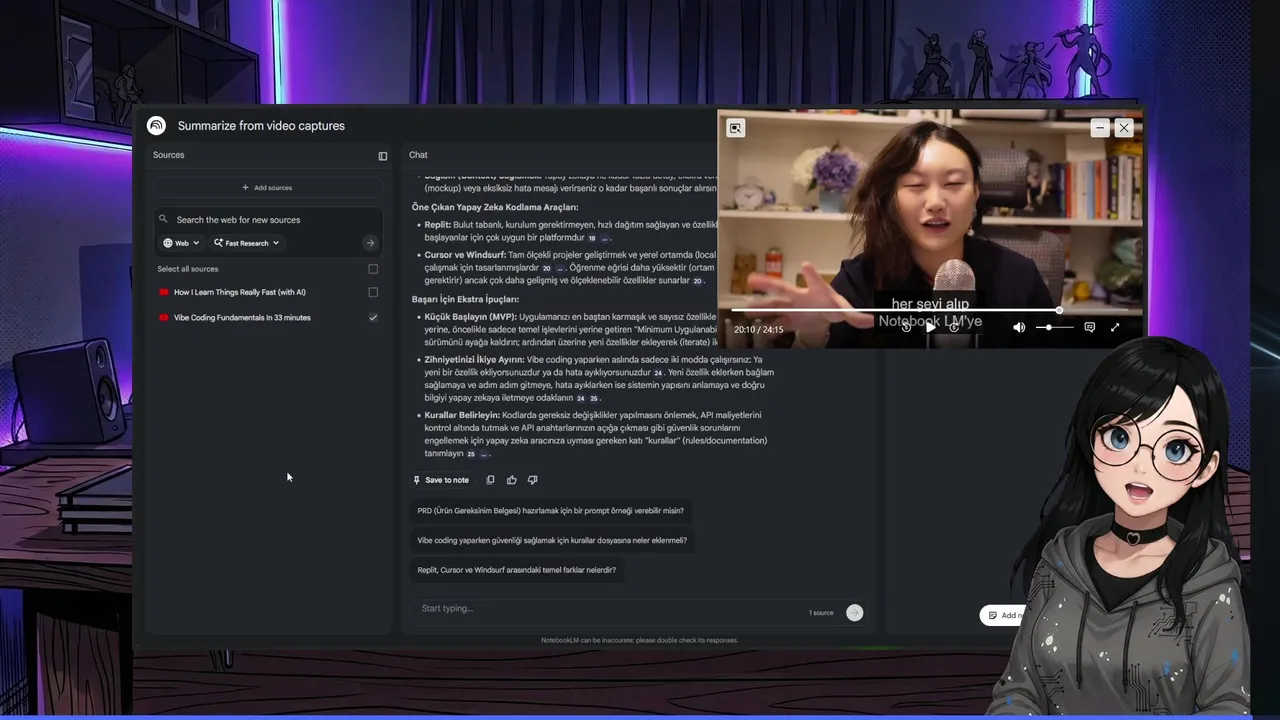
Task: Click the return-to-tab icon in the video overlay
Action: pos(736,128)
